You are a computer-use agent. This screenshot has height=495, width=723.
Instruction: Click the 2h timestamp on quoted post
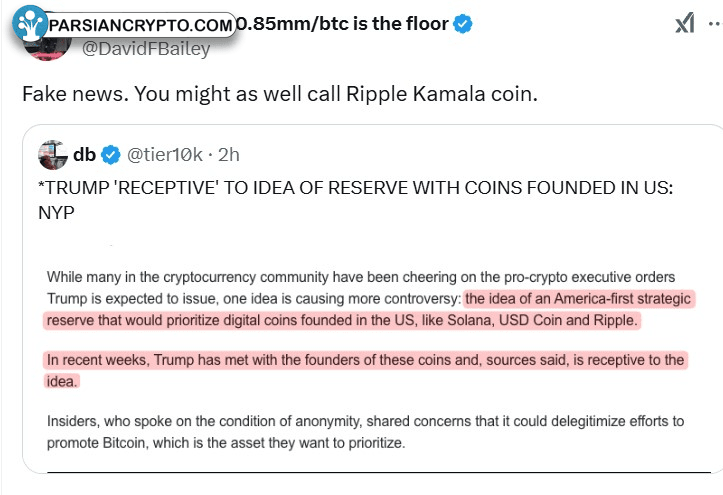click(228, 154)
